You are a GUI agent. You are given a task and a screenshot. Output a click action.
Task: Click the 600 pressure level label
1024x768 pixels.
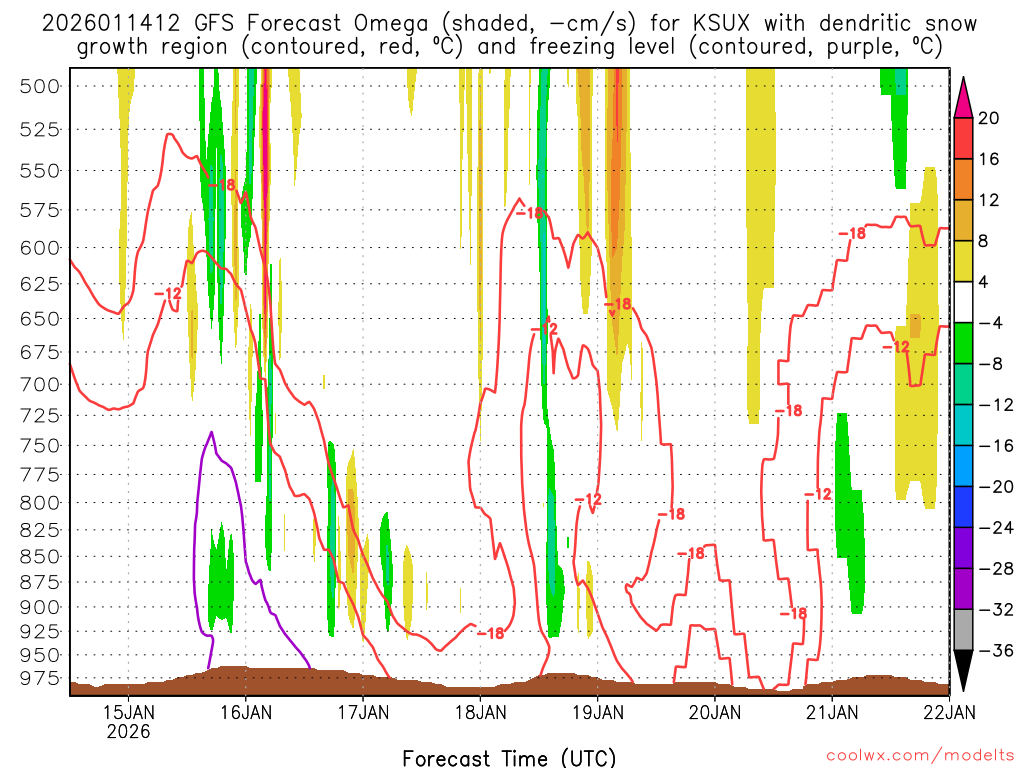point(40,248)
